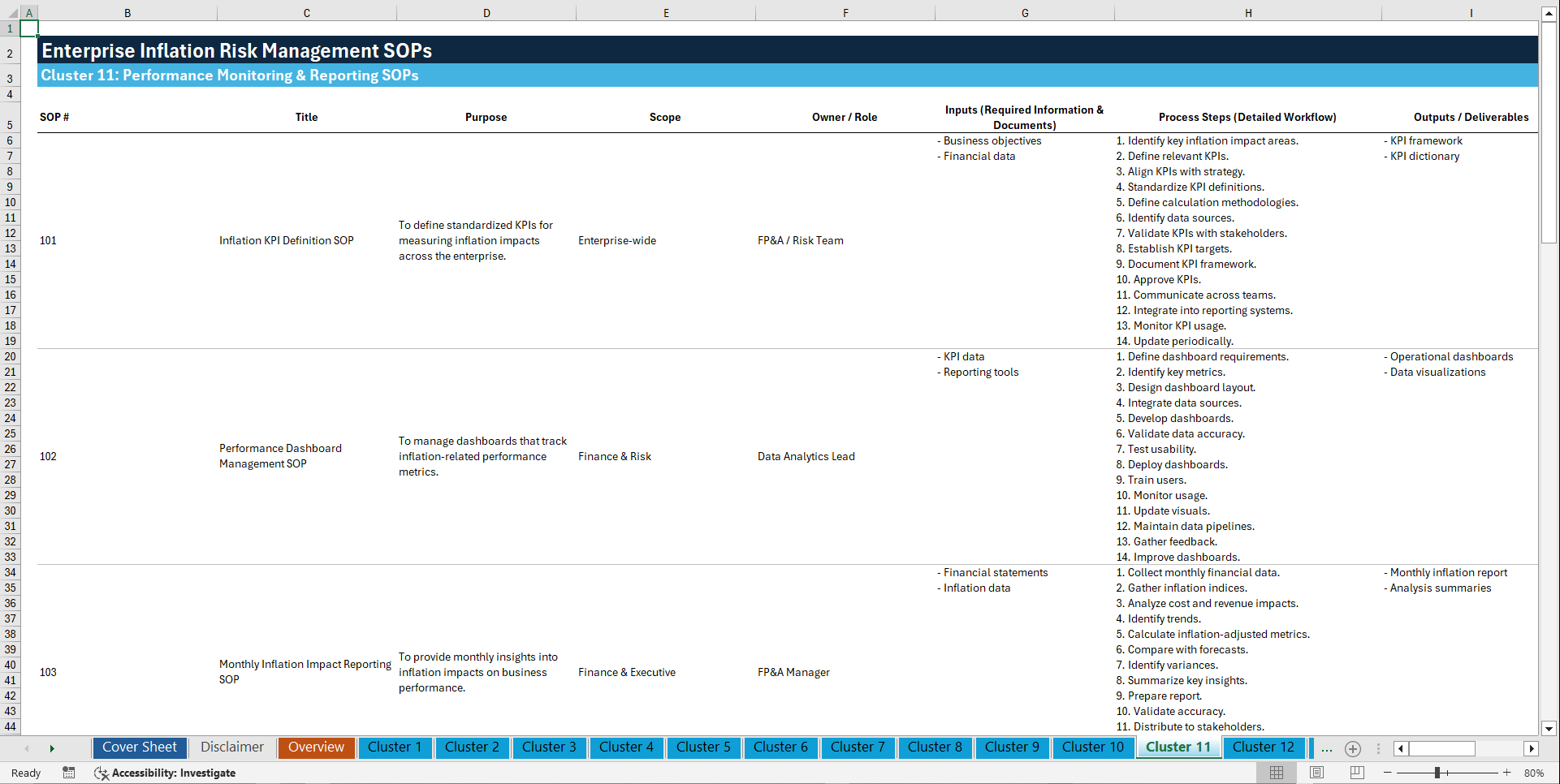This screenshot has height=784, width=1560.
Task: Add a new worksheet with the plus icon
Action: click(1353, 748)
